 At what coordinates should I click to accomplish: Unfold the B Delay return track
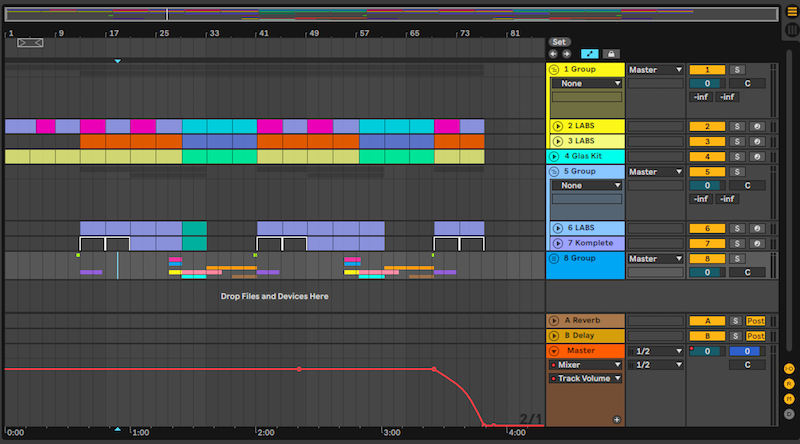pos(554,336)
